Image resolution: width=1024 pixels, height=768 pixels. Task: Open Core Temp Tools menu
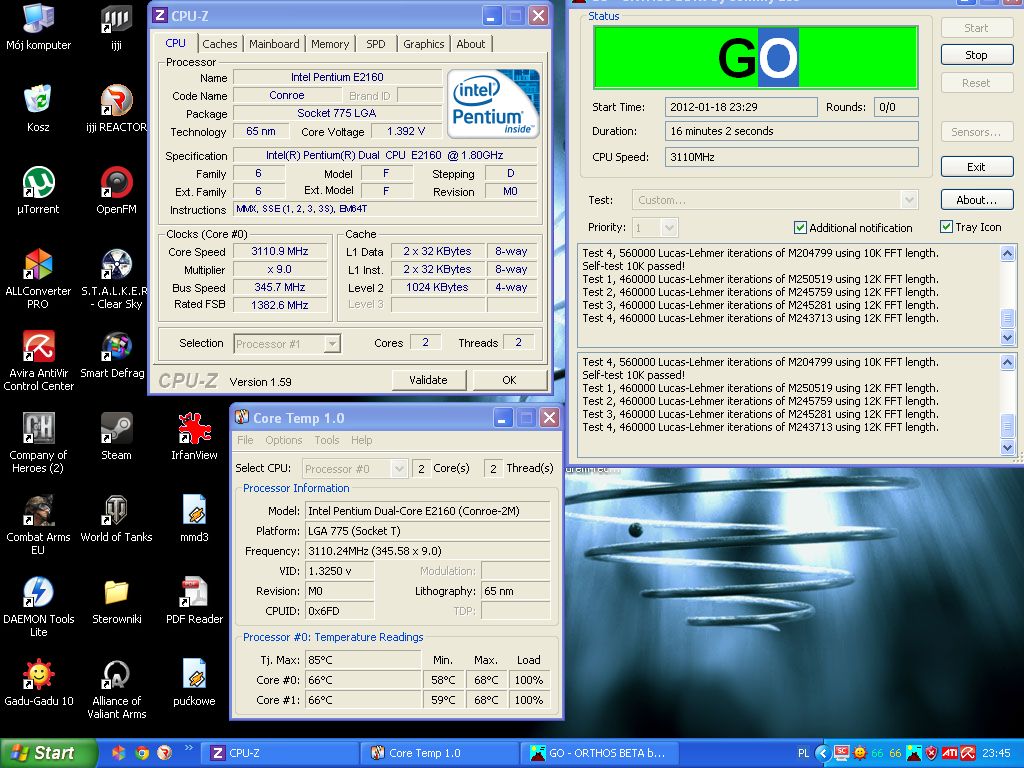point(327,440)
